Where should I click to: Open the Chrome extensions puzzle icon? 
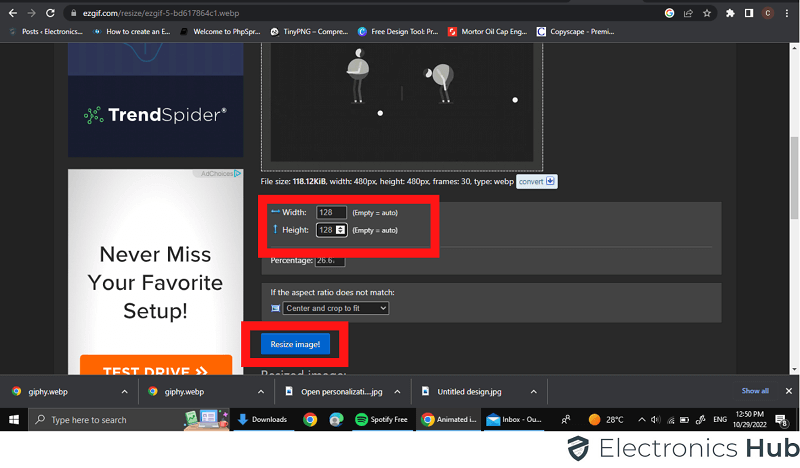[730, 13]
